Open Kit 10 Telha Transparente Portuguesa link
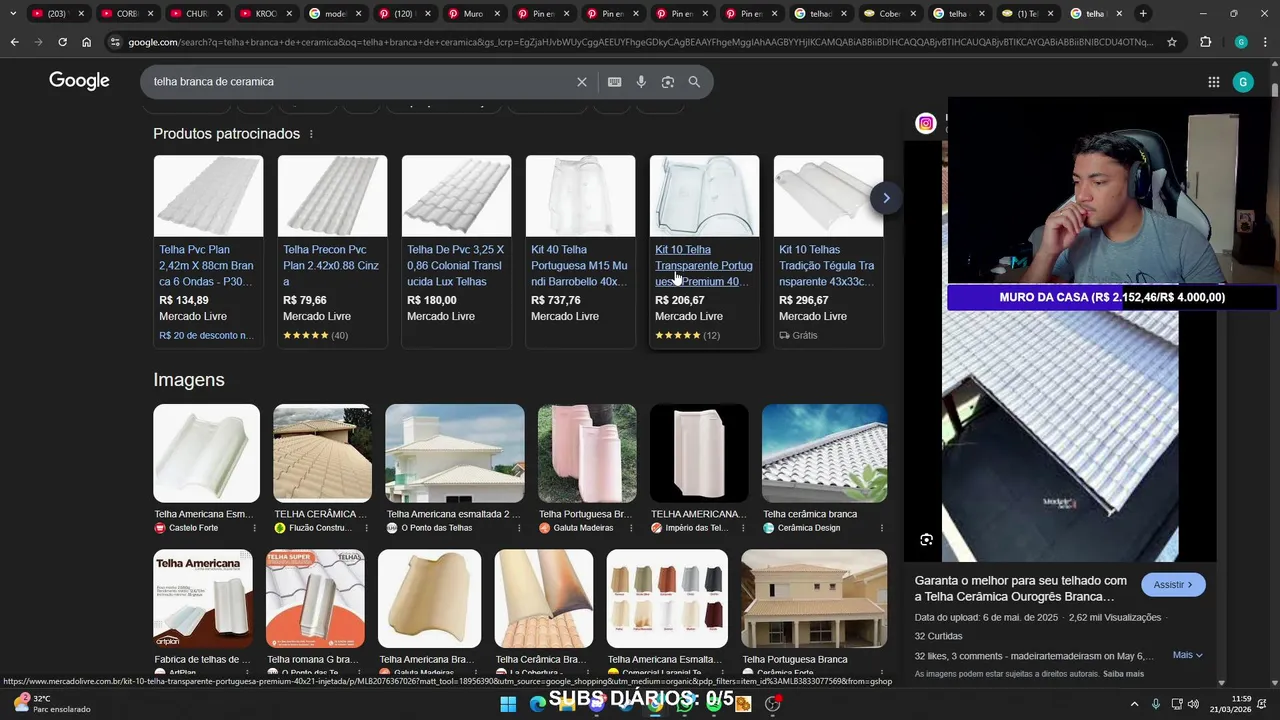Screen dimensions: 1280x720 click(703, 266)
